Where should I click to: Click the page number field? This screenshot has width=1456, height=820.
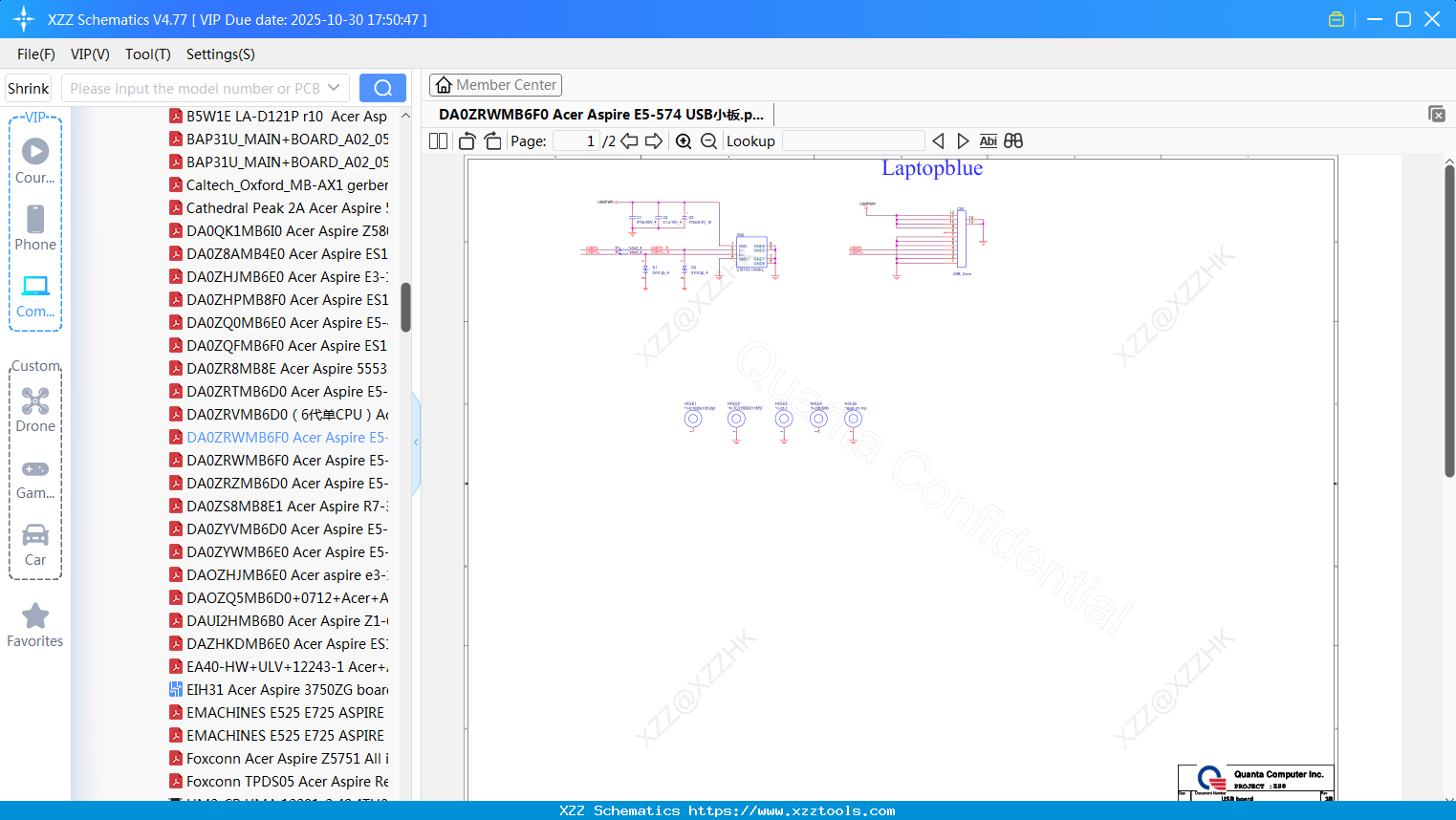(576, 141)
